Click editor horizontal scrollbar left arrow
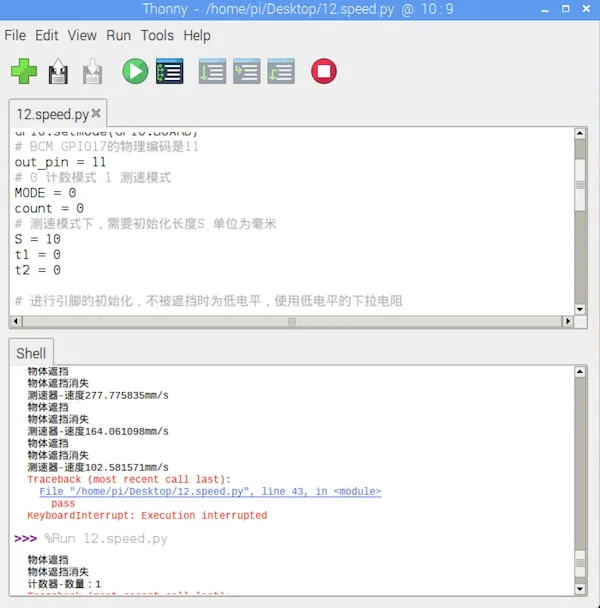600x608 pixels. point(16,321)
